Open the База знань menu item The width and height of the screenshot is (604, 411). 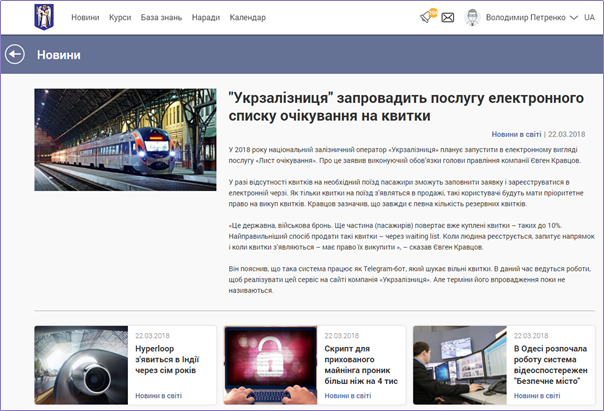(161, 18)
